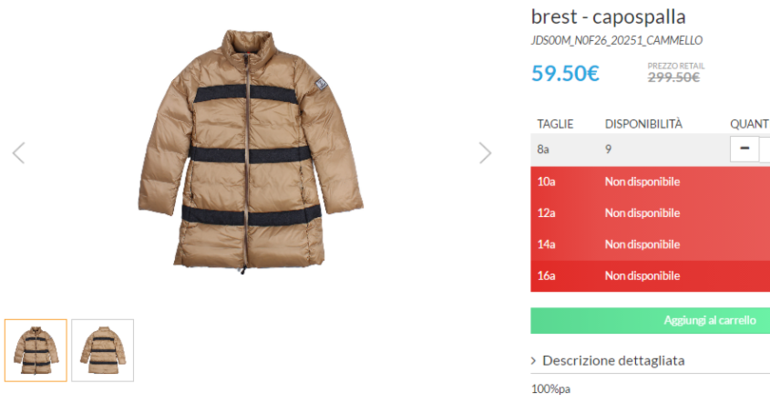Click the chevron beside Descrizione dettagliata

coord(534,361)
